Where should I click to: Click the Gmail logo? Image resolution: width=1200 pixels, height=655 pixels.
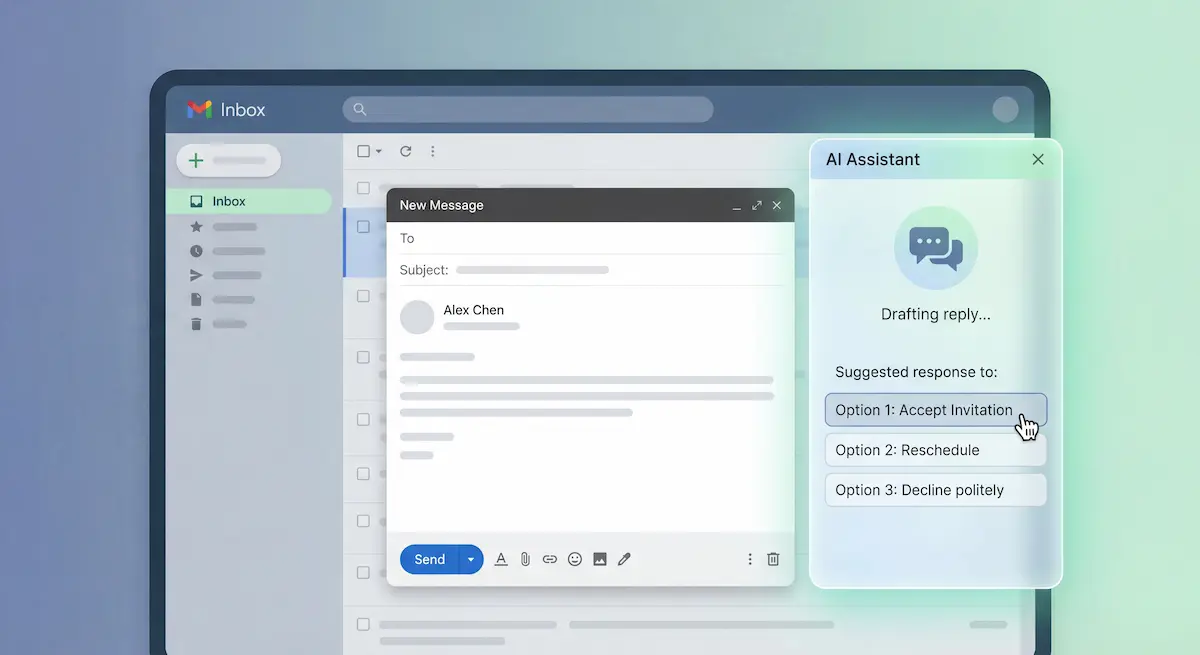199,110
